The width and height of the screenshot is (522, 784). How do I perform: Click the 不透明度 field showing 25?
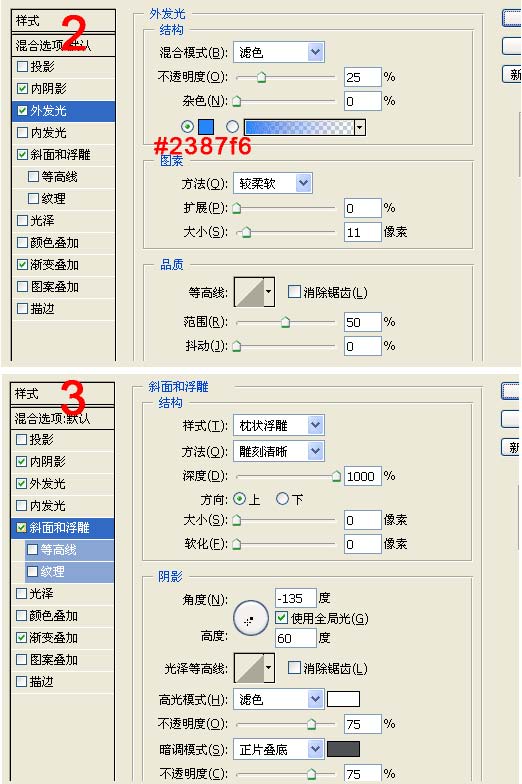[362, 77]
